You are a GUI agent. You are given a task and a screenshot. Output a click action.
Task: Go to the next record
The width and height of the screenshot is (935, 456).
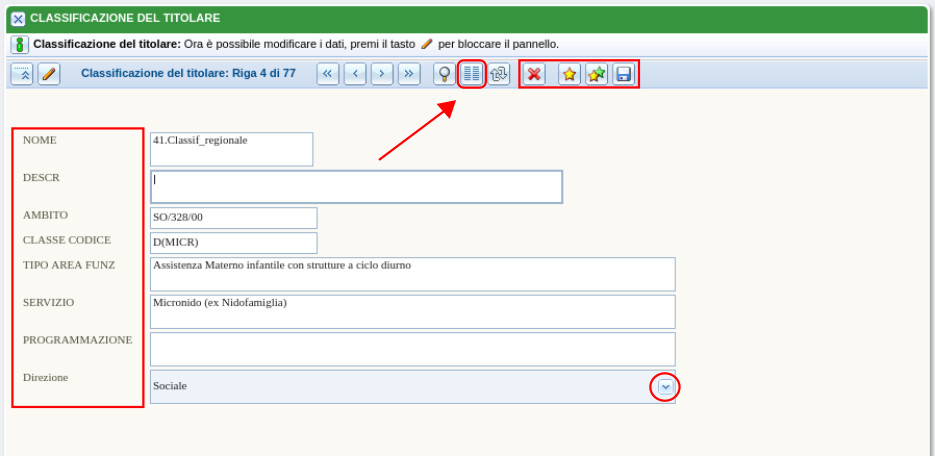(382, 74)
